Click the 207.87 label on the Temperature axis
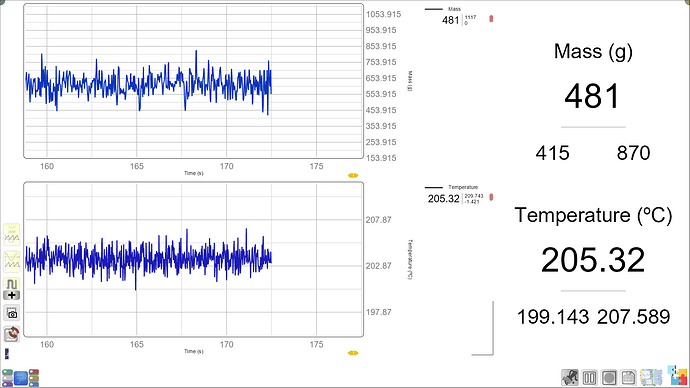The height and width of the screenshot is (388, 690). pos(378,220)
